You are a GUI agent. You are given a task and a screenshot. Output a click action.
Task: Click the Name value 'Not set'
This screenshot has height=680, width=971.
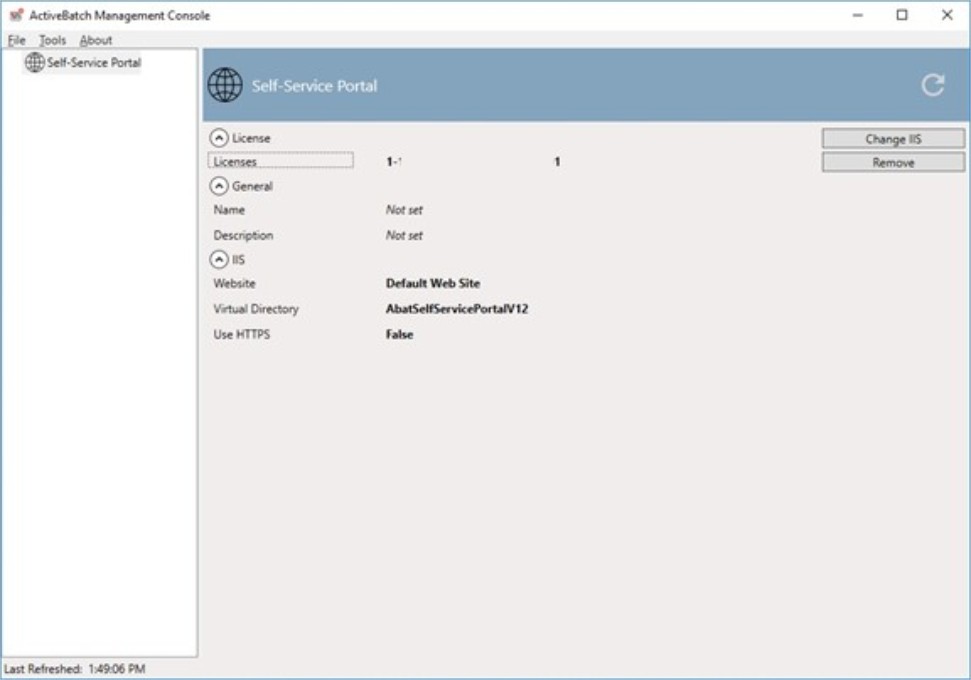coord(404,210)
